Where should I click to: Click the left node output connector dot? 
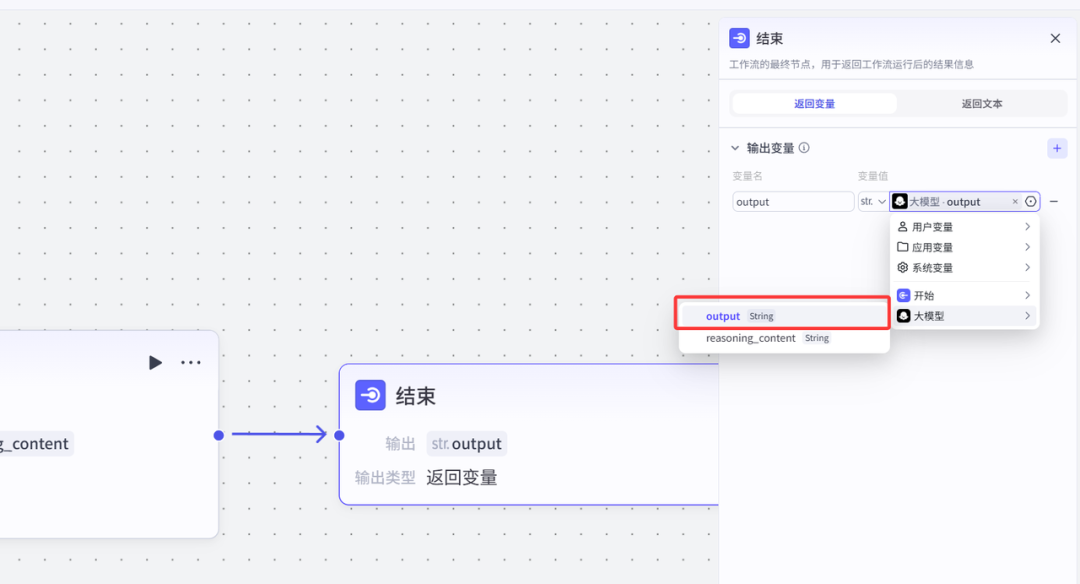(x=218, y=435)
